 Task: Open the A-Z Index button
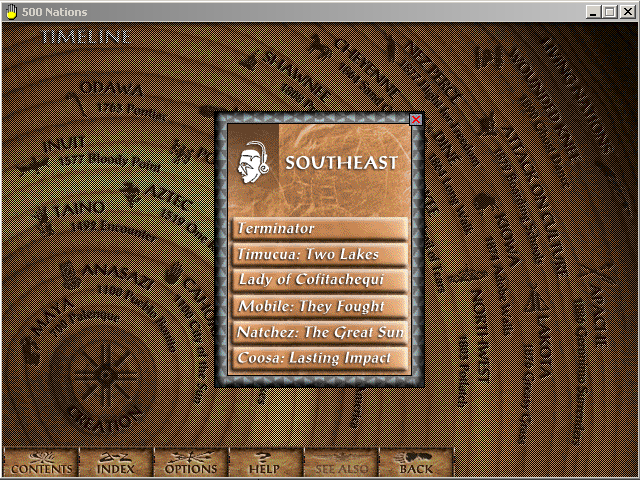pyautogui.click(x=116, y=462)
